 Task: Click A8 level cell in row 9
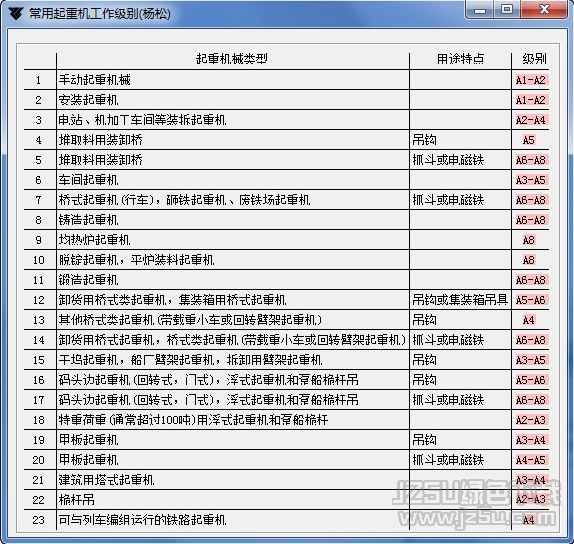tap(529, 240)
